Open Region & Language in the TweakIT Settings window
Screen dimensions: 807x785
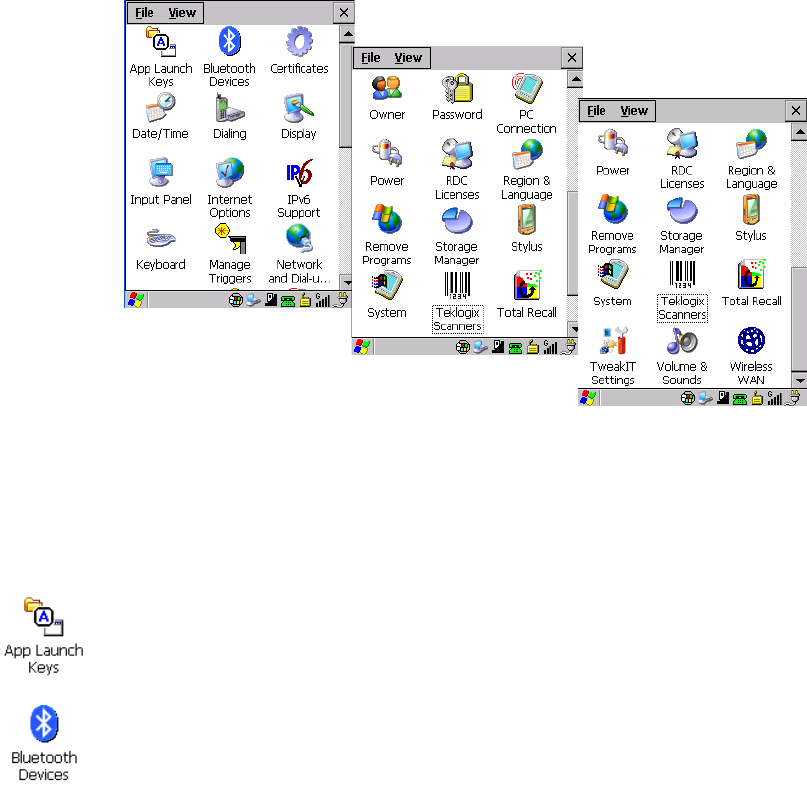(x=751, y=160)
